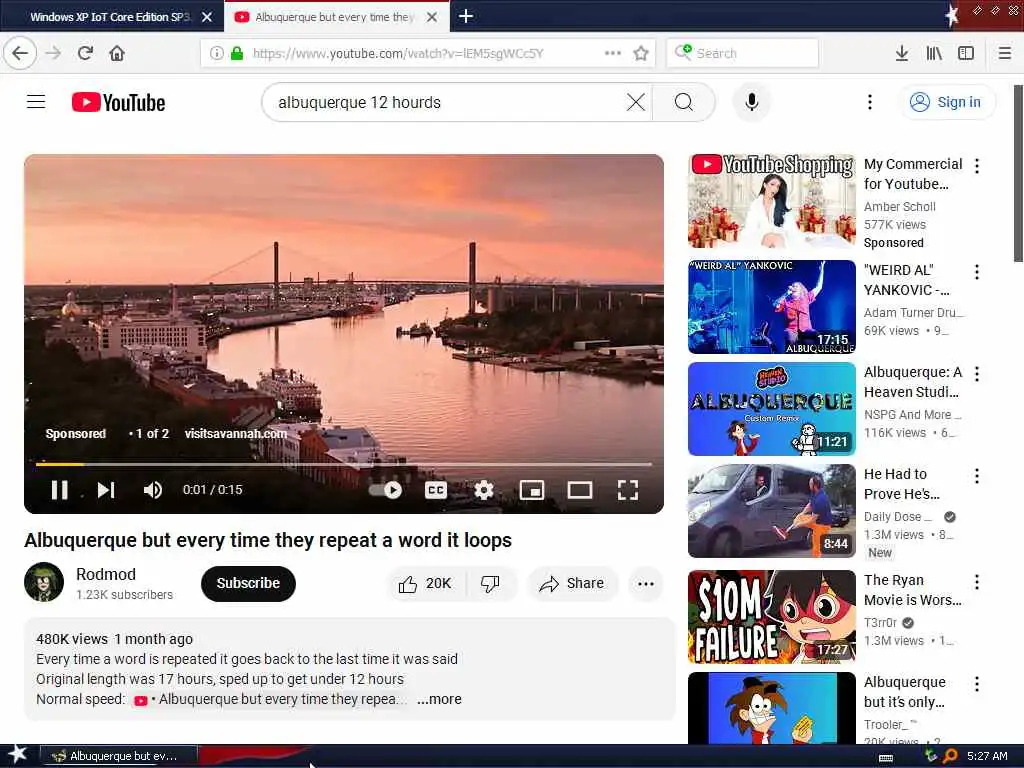The height and width of the screenshot is (768, 1024).
Task: Open the taskbar star Start button
Action: point(18,755)
